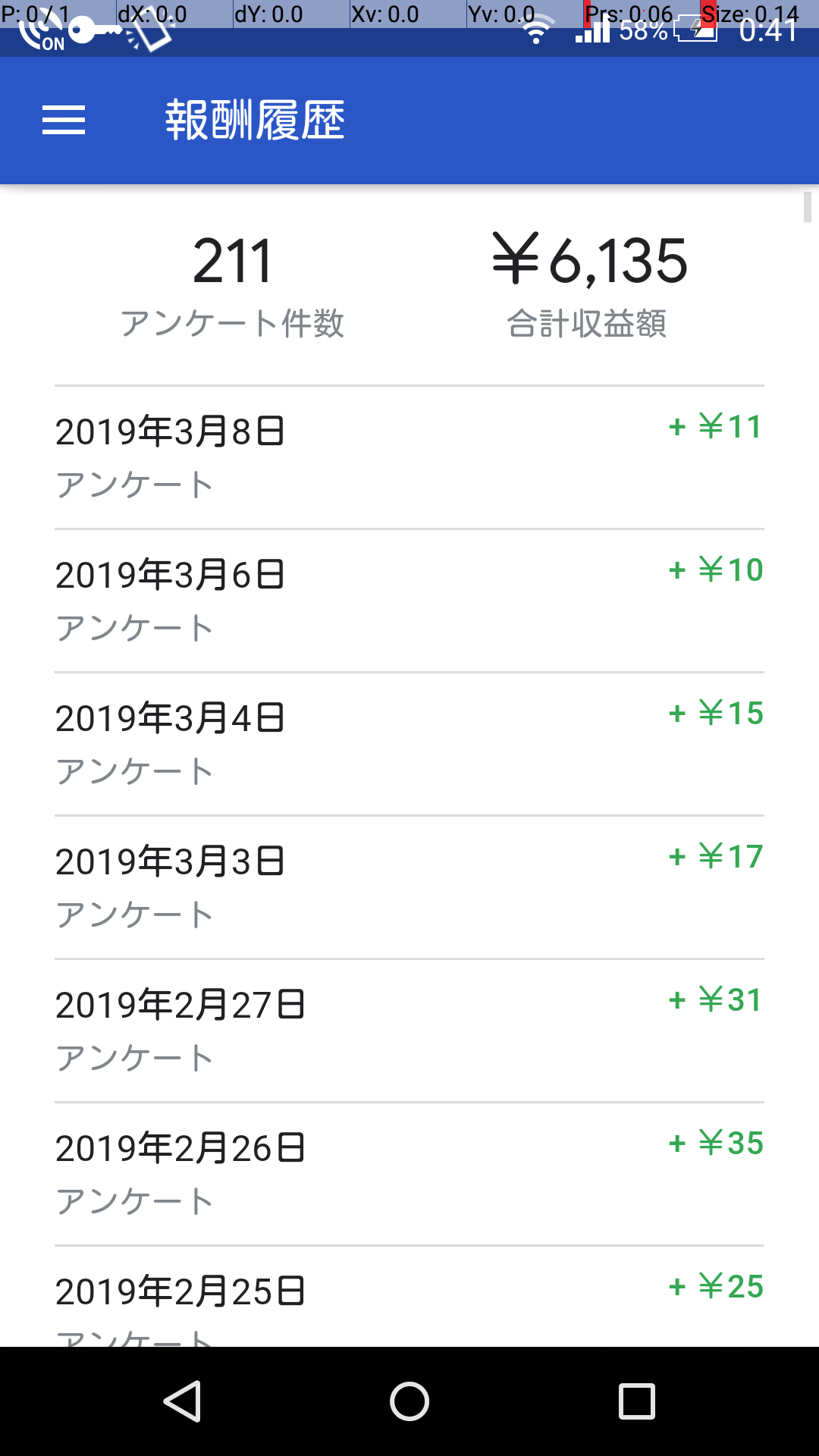
Task: Open the 2019年3月6日 reward entry
Action: point(409,601)
